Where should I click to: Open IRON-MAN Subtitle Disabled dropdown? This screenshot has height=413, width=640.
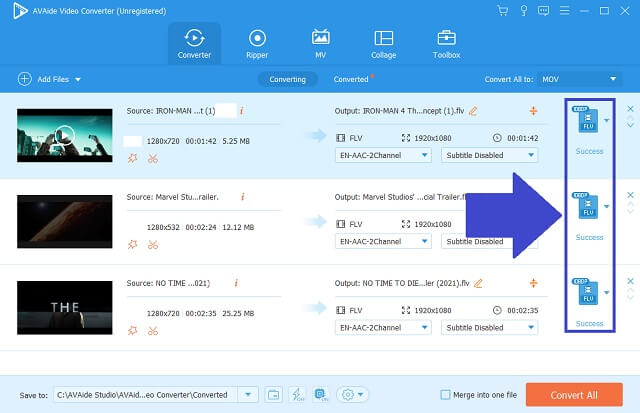pos(489,155)
